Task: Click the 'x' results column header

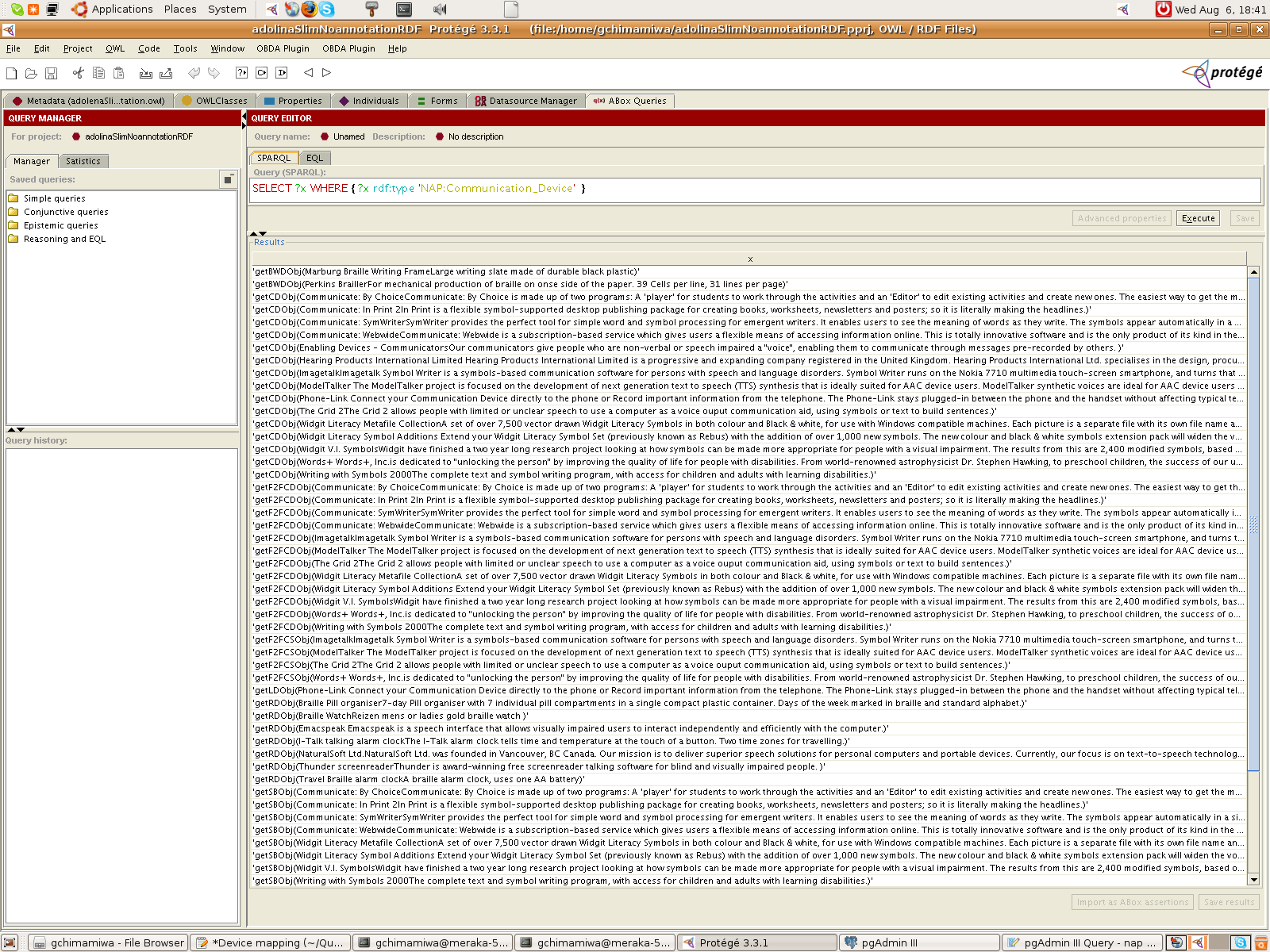Action: (749, 259)
